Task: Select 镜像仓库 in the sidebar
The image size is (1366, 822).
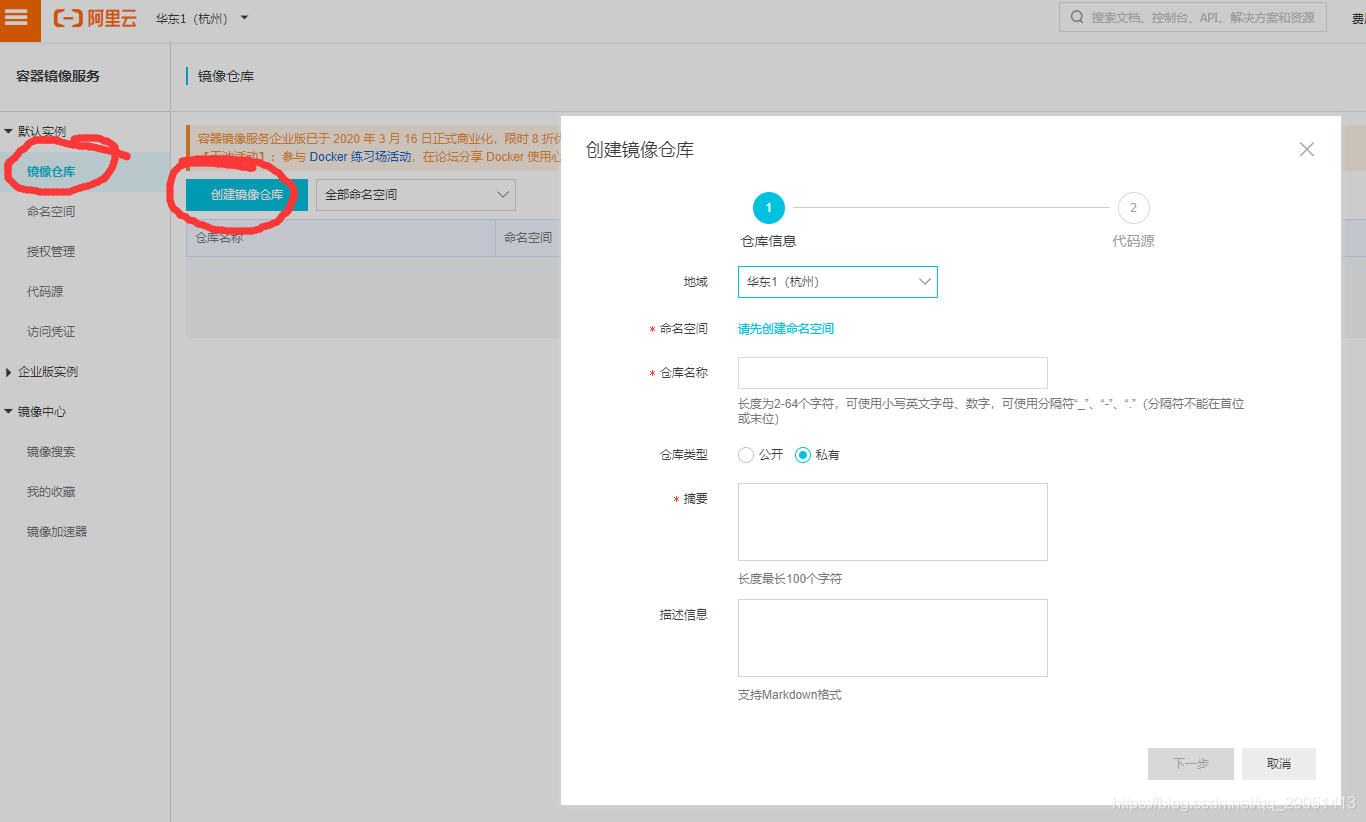Action: (x=51, y=172)
